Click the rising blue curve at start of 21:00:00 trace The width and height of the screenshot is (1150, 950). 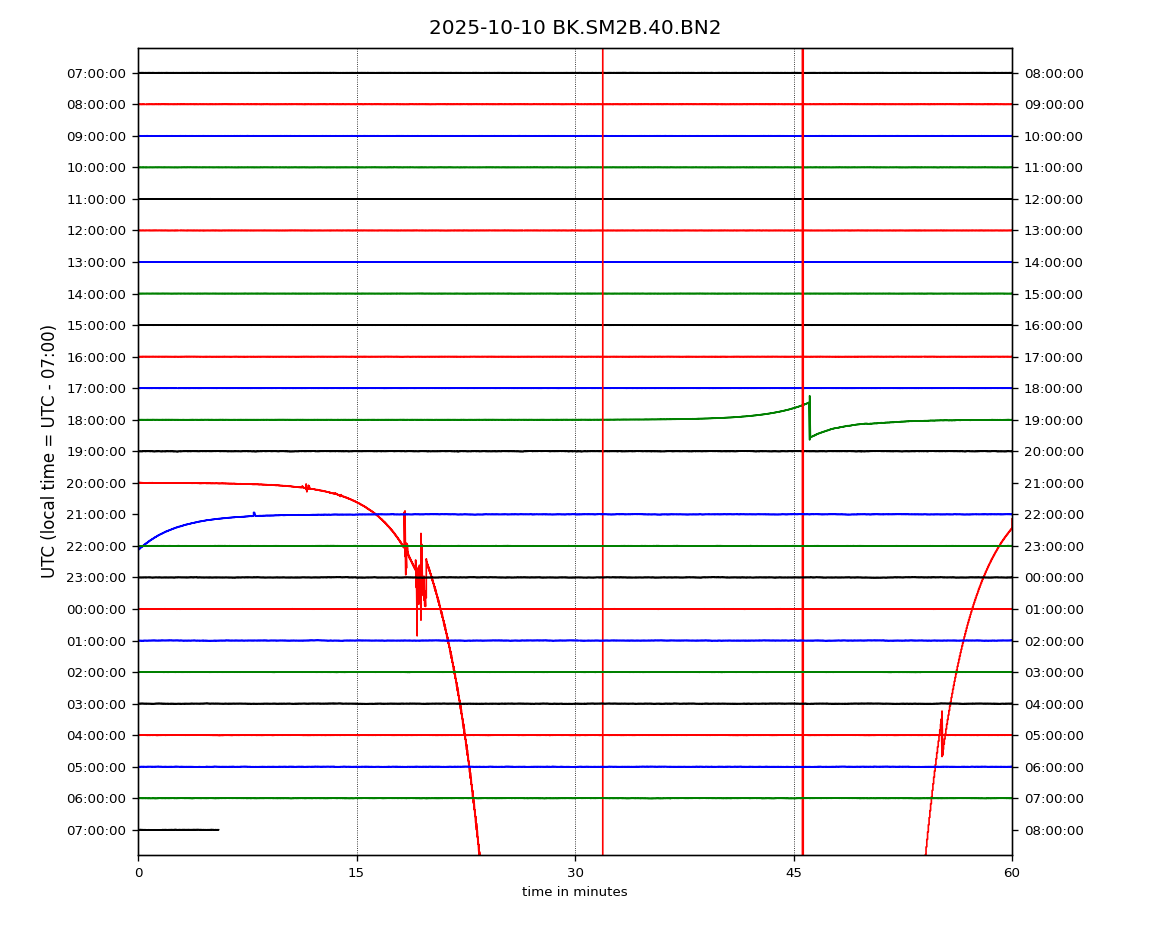click(x=160, y=528)
